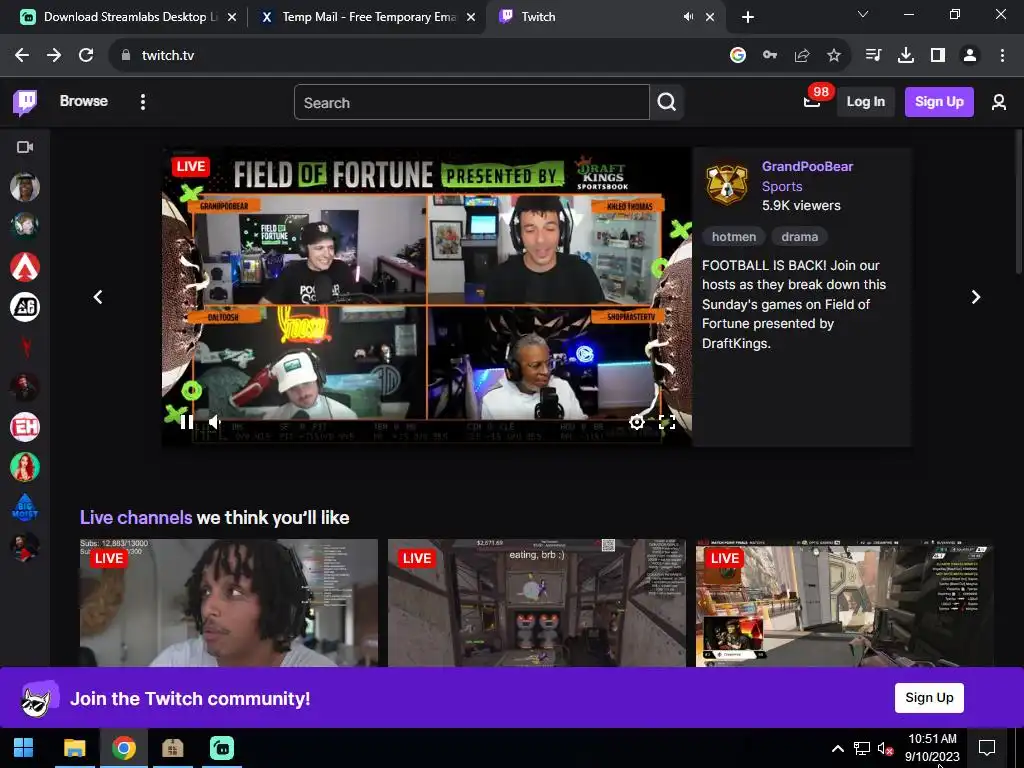1024x768 pixels.
Task: Open the user profile icon menu
Action: (x=999, y=102)
